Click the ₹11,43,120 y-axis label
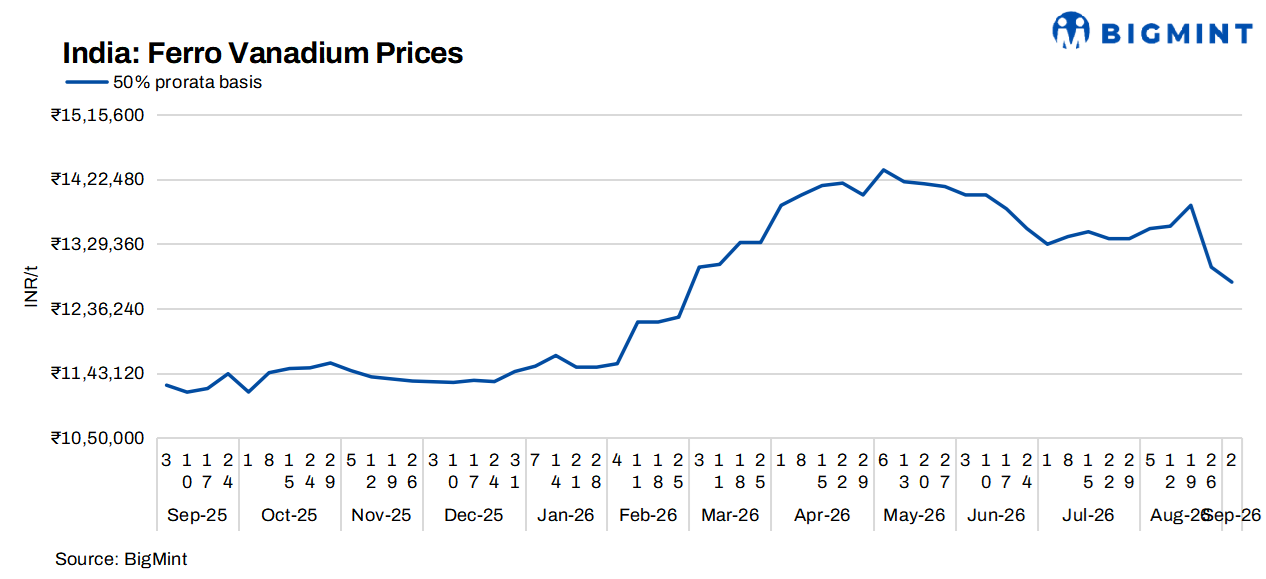Viewport: 1266px width, 579px height. [x=98, y=373]
